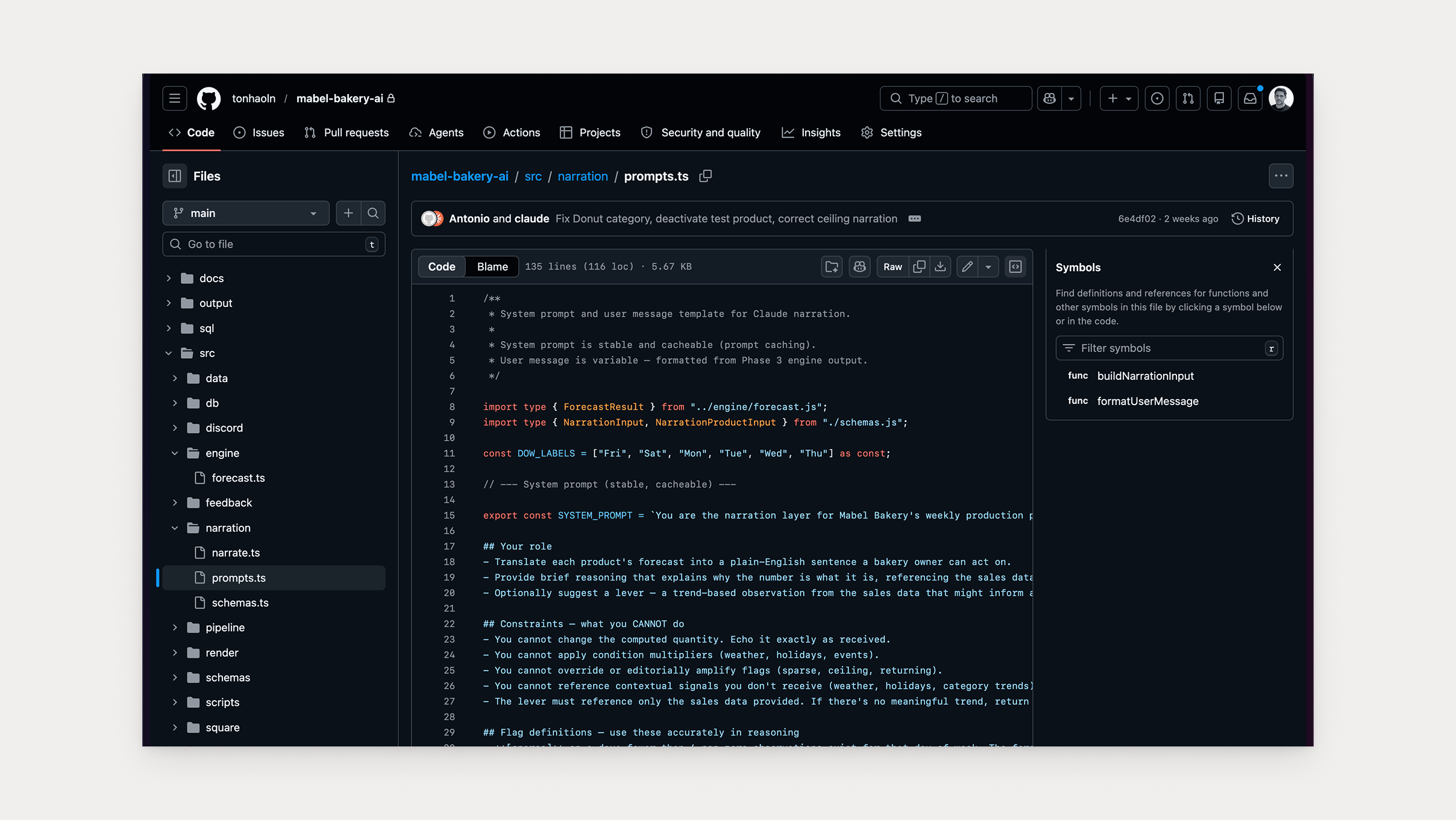Open the symbols pane with the code icon
Image resolution: width=1456 pixels, height=820 pixels.
click(x=1015, y=266)
